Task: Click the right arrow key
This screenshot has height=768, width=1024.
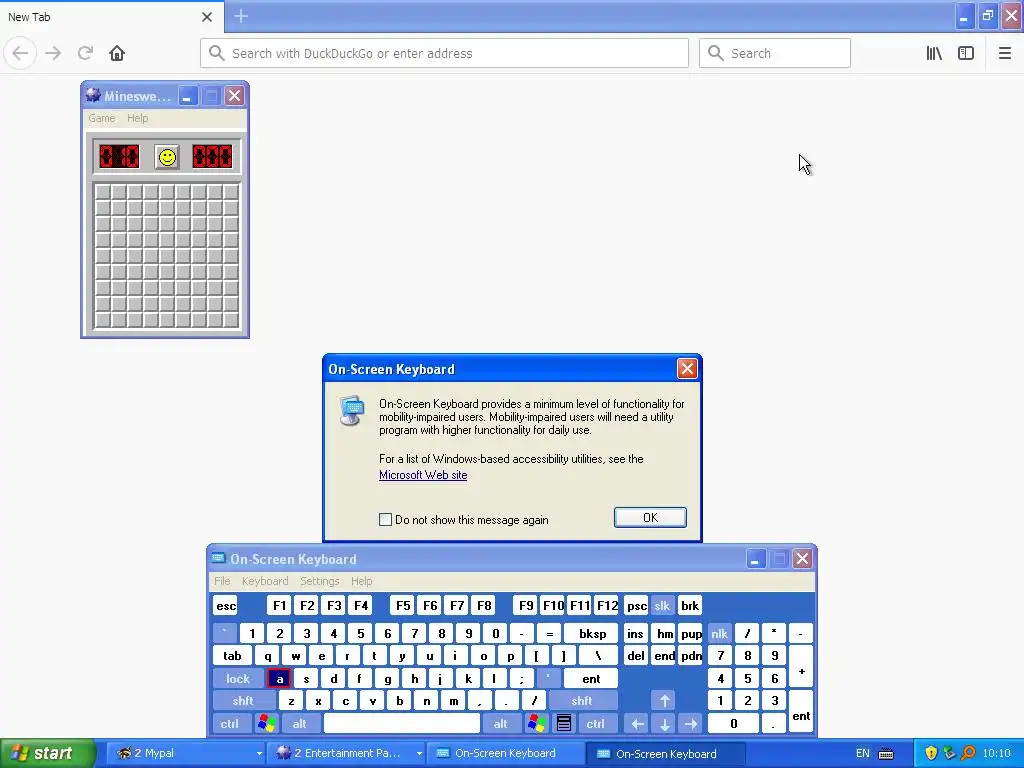Action: 690,724
